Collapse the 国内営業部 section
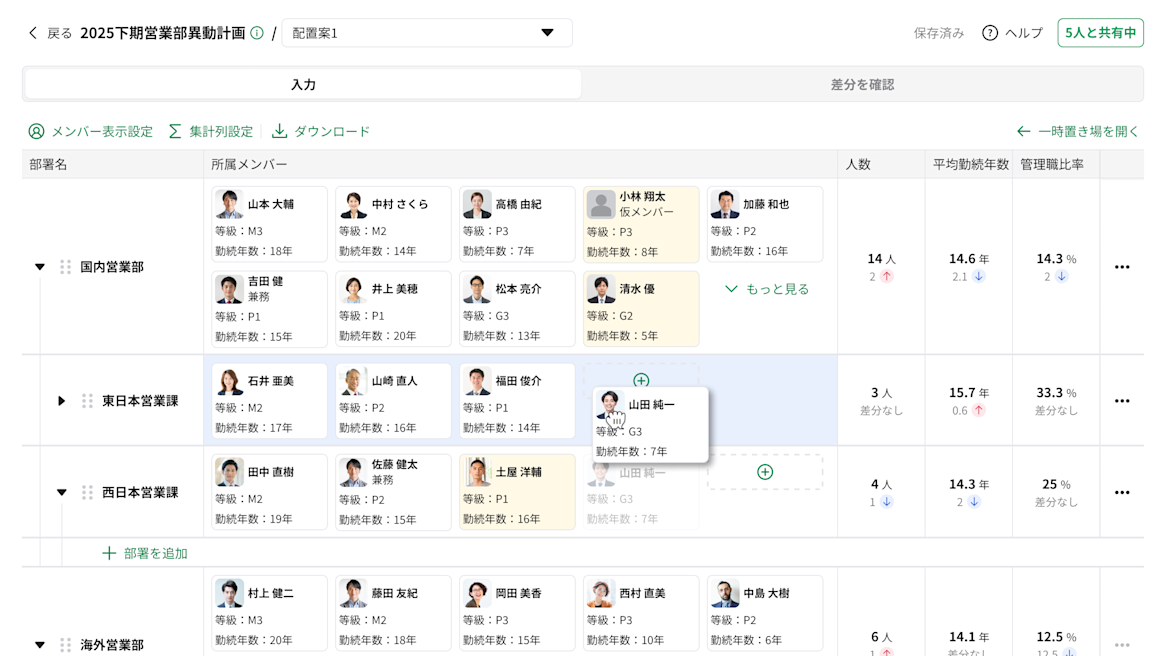 tap(40, 266)
